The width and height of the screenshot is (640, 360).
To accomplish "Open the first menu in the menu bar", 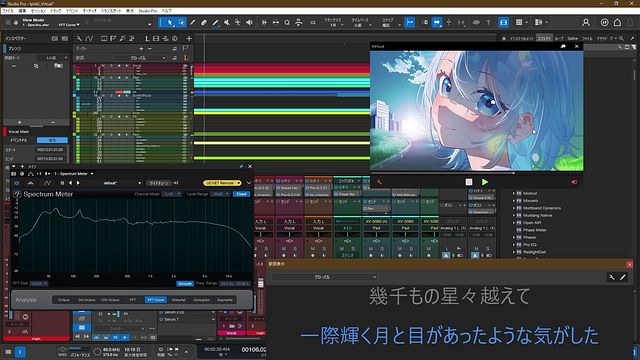I will 8,11.
